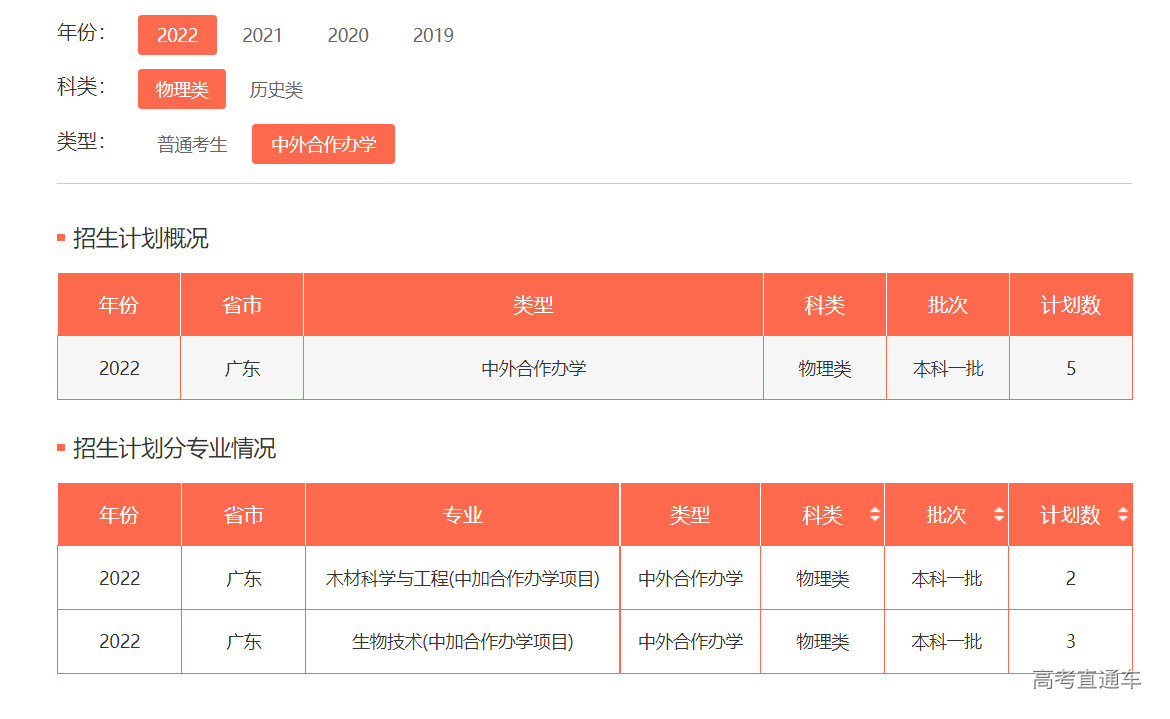Select 物理类 subject category
The image size is (1170, 719).
pyautogui.click(x=182, y=89)
